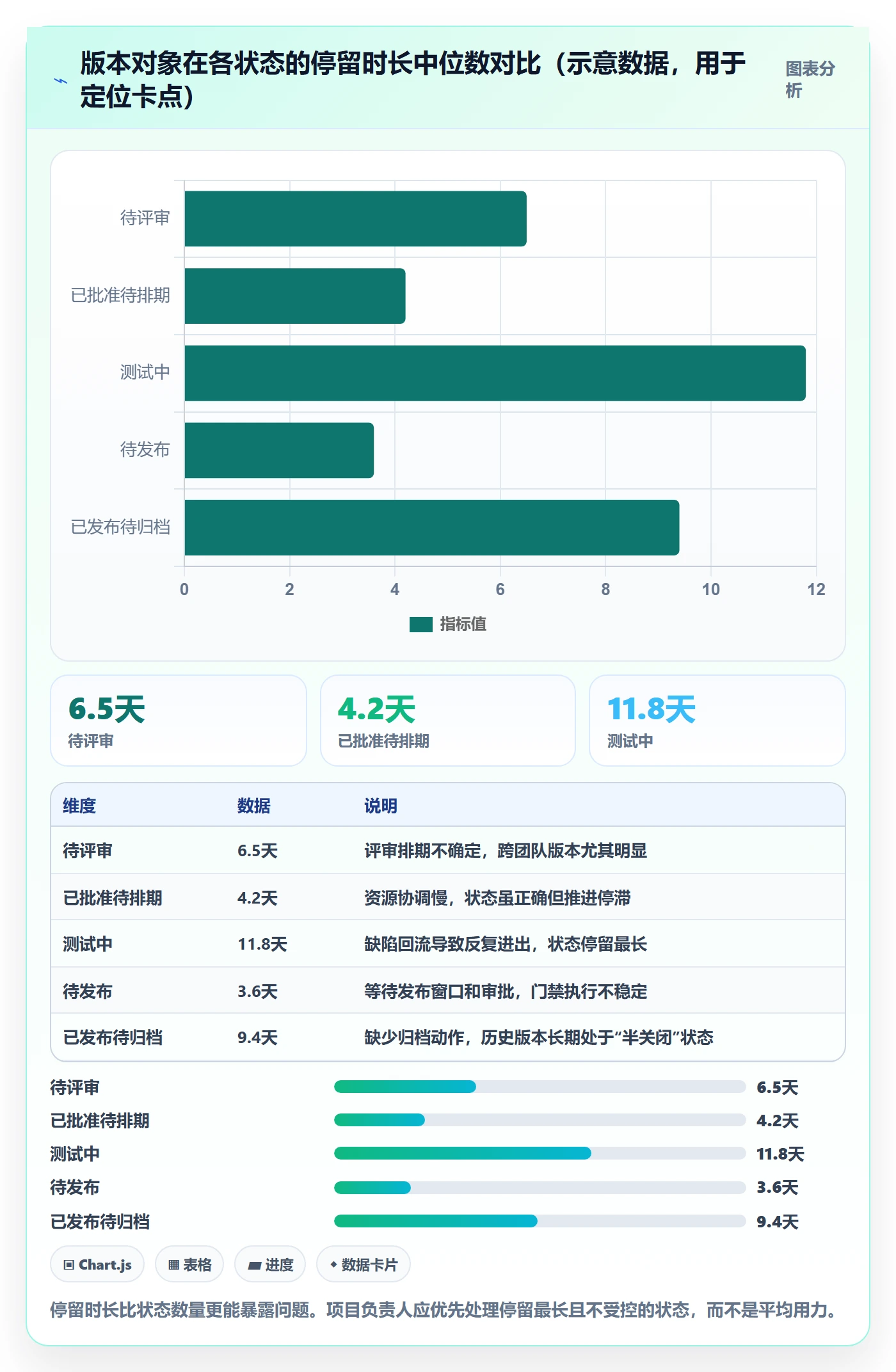896x1372 pixels.
Task: Click the 已发布待归档 progress bar
Action: point(540,1221)
